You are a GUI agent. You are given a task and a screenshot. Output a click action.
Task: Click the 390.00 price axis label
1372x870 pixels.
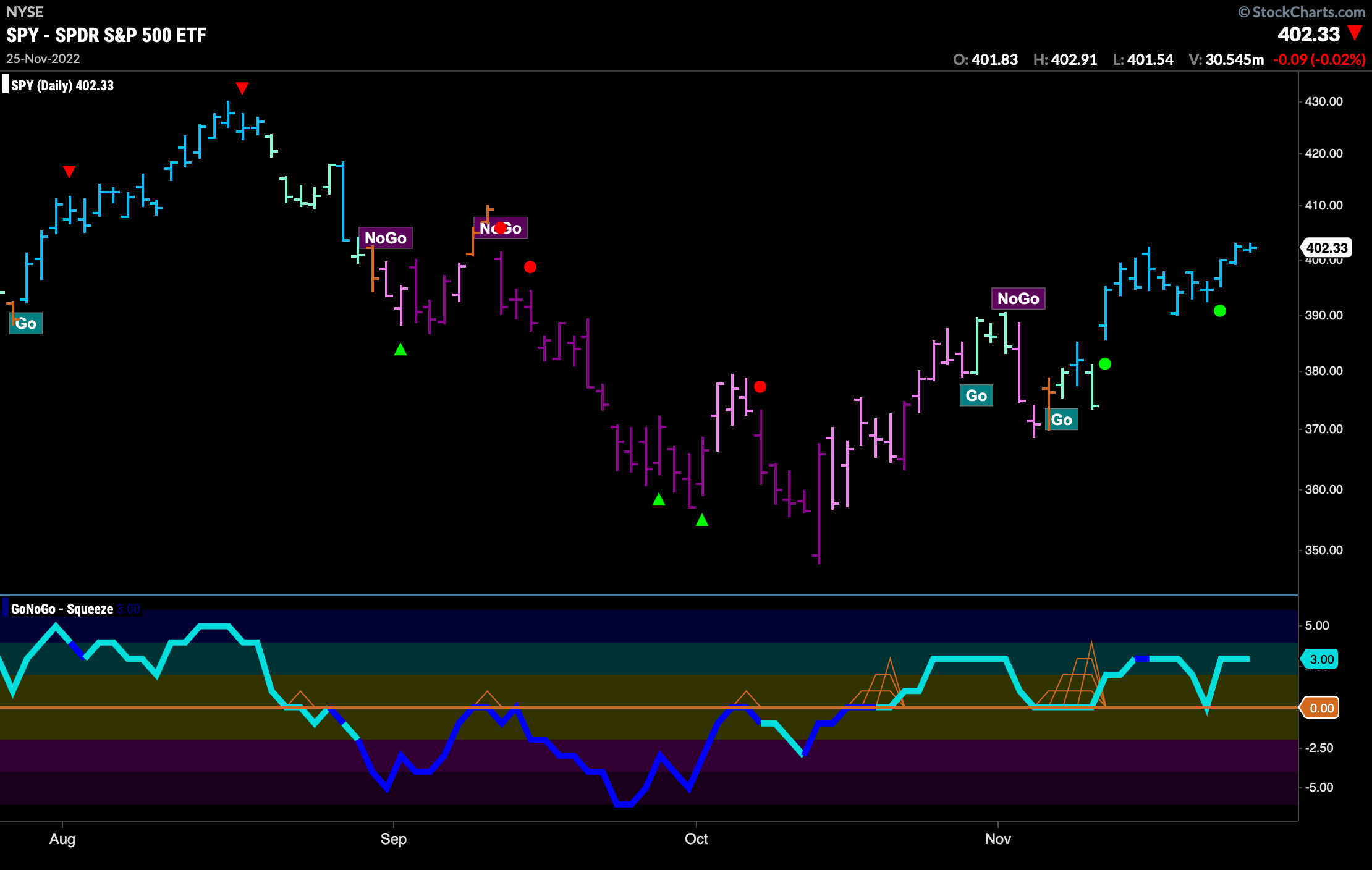[1324, 315]
